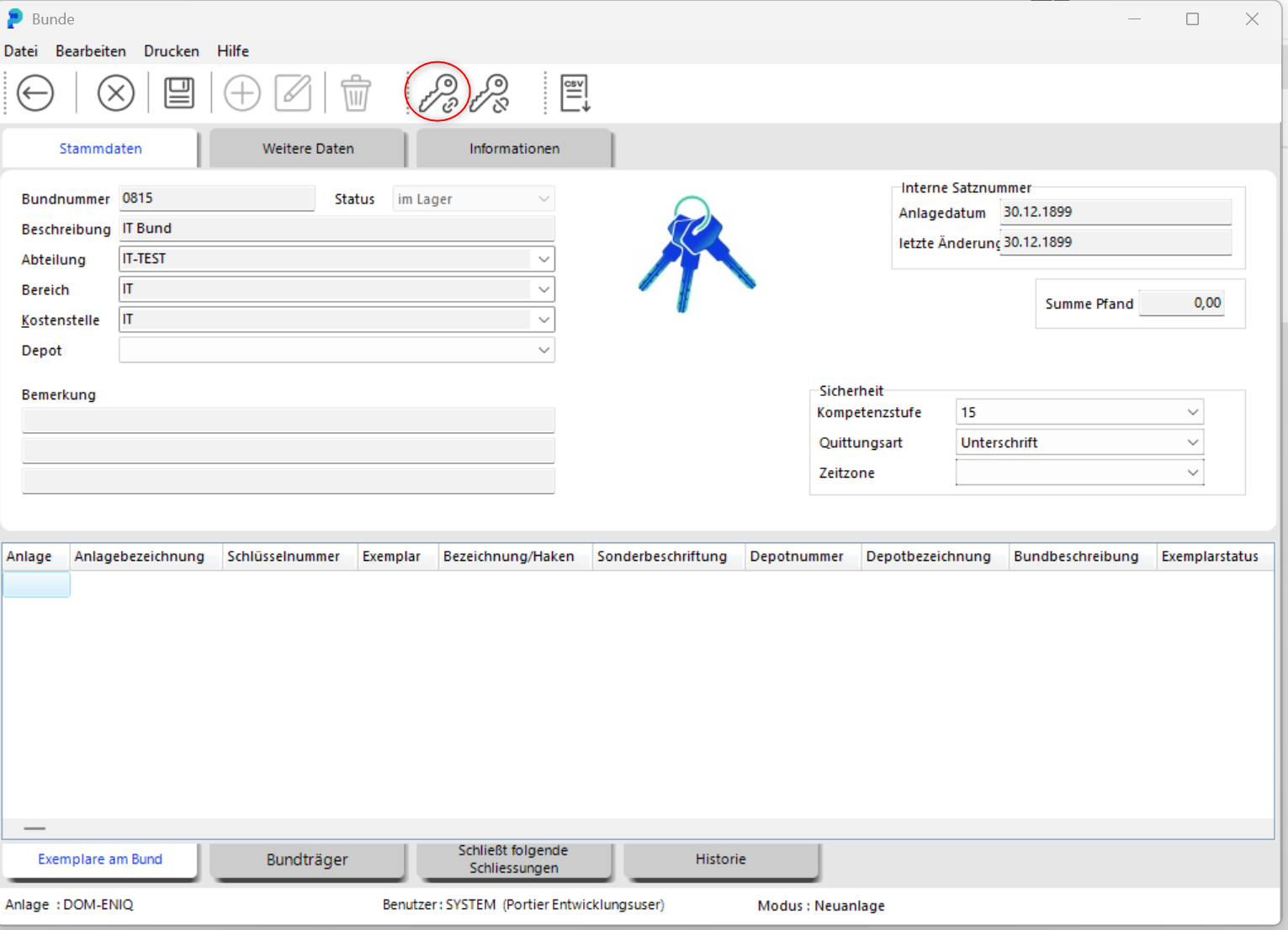Screen dimensions: 1288x930
Task: Show the Historie view
Action: tap(720, 859)
